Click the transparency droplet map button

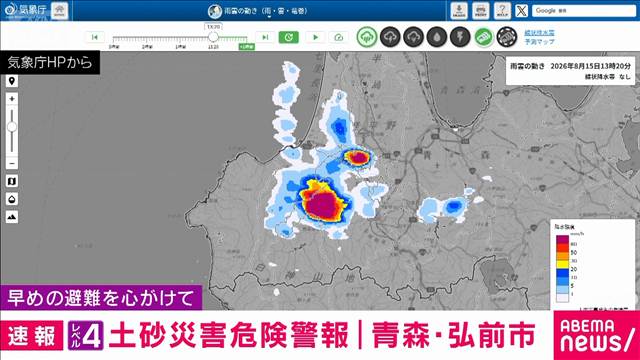point(12,199)
